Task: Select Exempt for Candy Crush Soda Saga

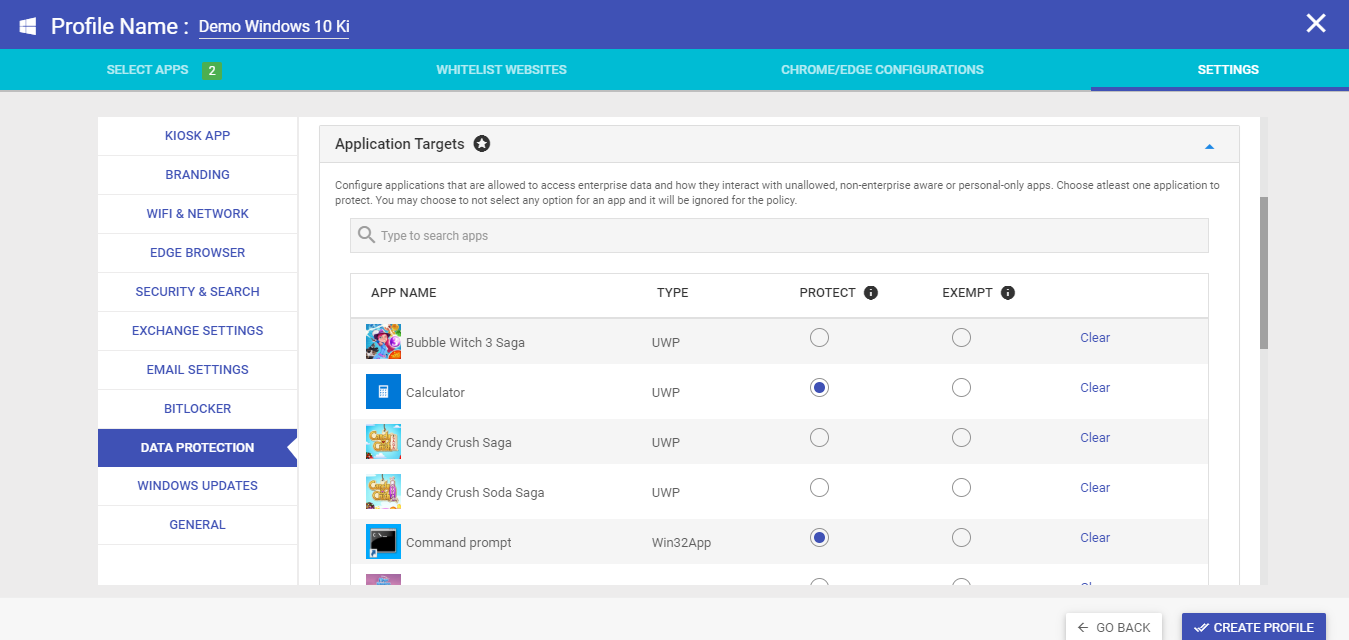Action: coord(961,487)
